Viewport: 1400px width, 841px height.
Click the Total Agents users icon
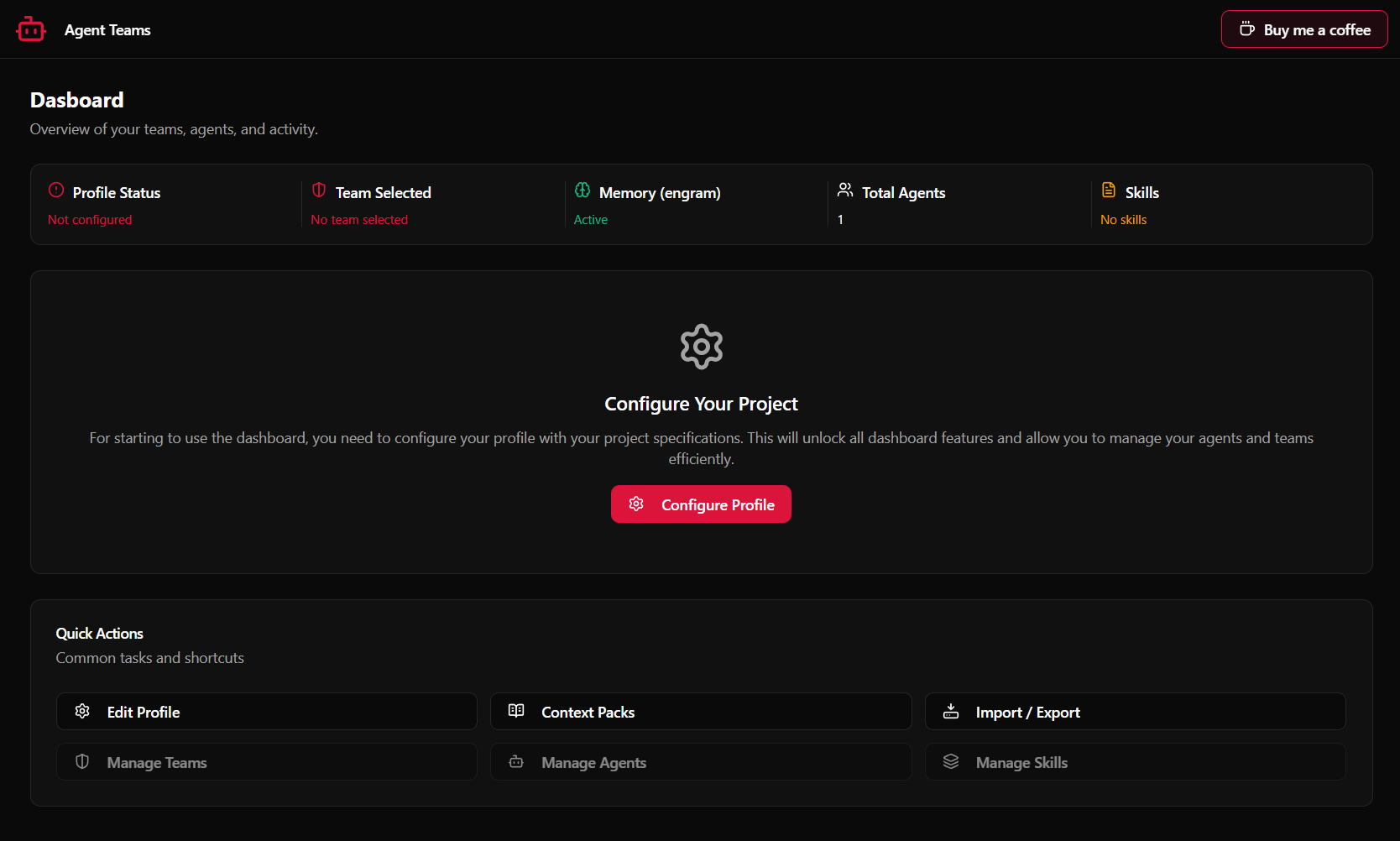(845, 191)
